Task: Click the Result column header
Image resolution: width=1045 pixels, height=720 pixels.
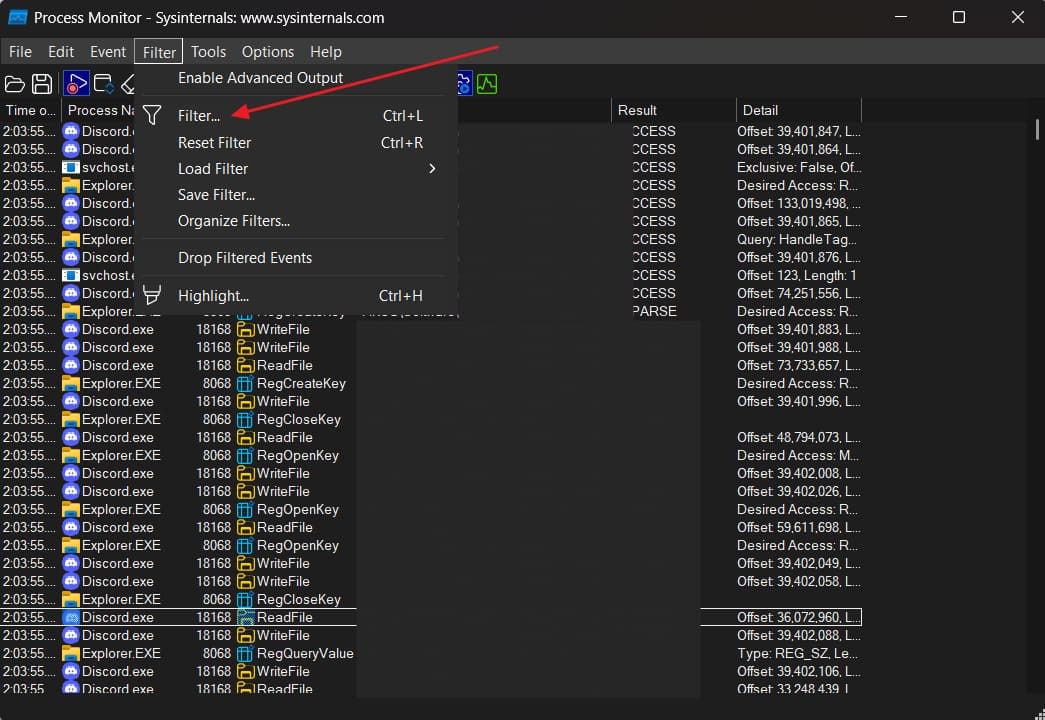Action: (x=674, y=110)
